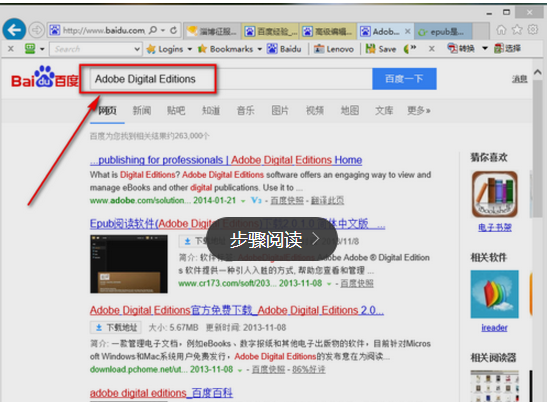This screenshot has height=402, width=548.
Task: Open the address bar dropdown arrow
Action: coord(163,30)
